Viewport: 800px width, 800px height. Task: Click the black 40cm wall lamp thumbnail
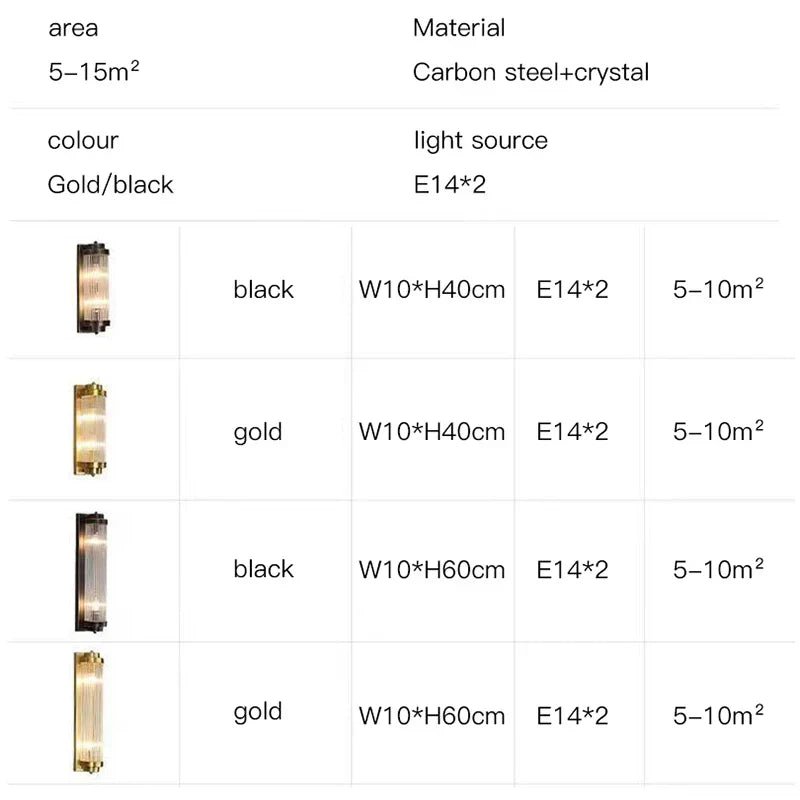click(90, 289)
